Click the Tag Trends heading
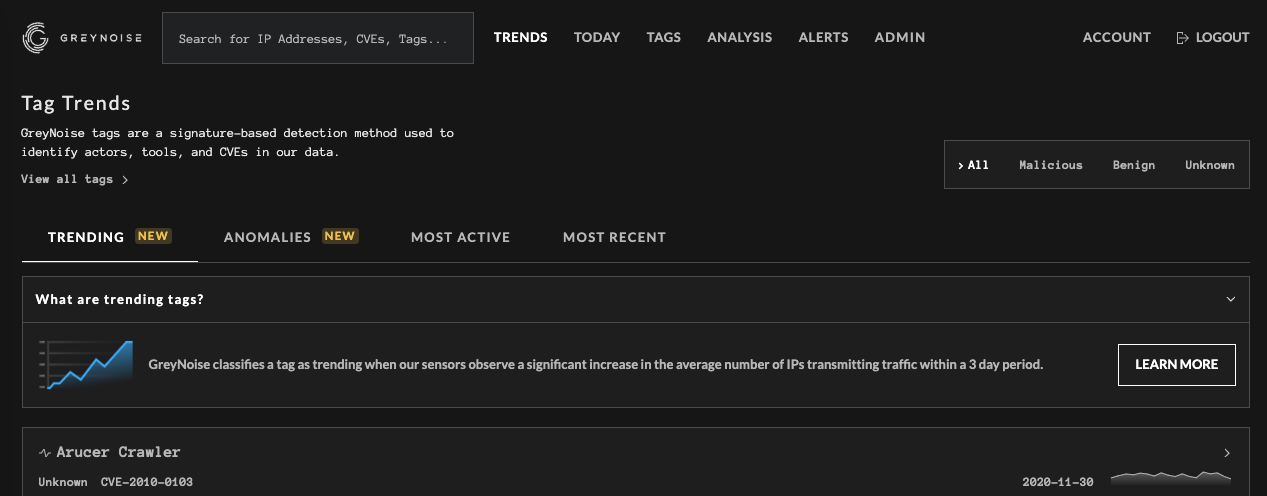 pyautogui.click(x=76, y=103)
